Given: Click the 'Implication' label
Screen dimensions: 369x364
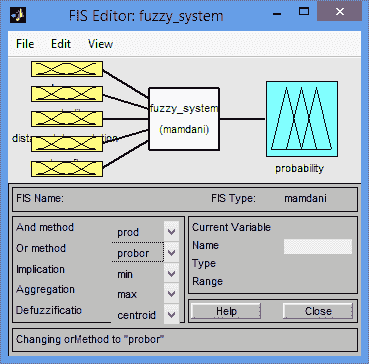Looking at the screenshot, I should [40, 269].
